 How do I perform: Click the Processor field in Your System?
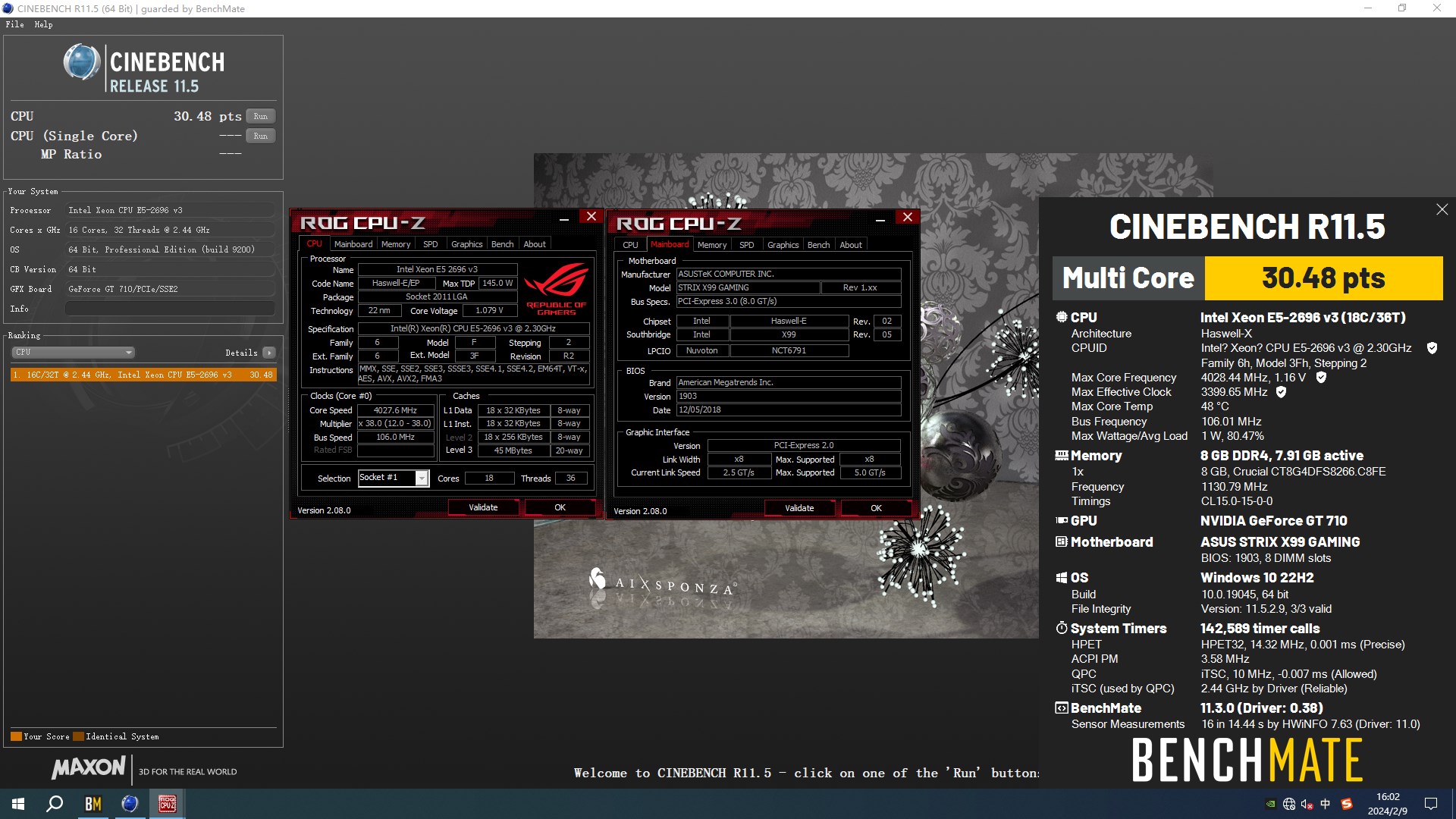(x=170, y=210)
